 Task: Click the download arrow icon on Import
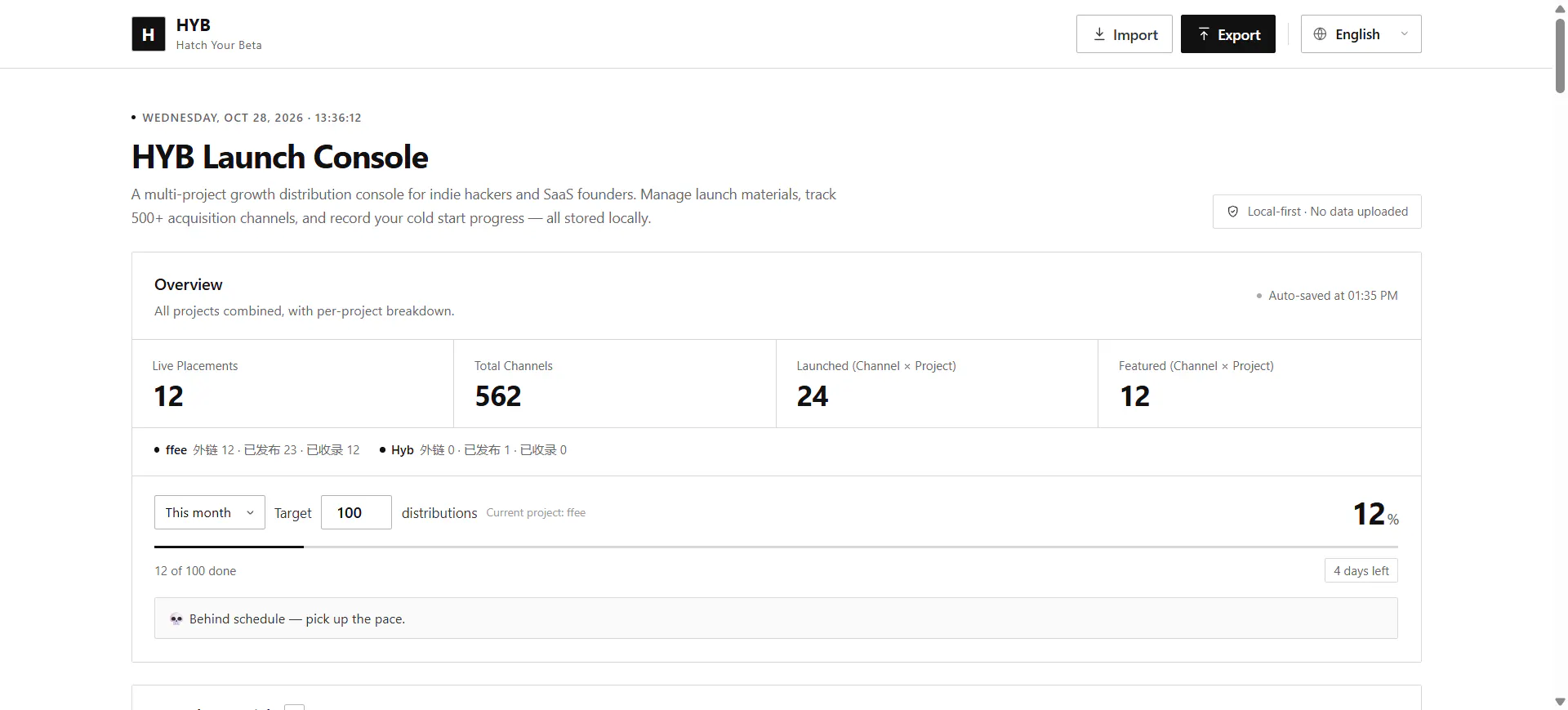pyautogui.click(x=1099, y=34)
